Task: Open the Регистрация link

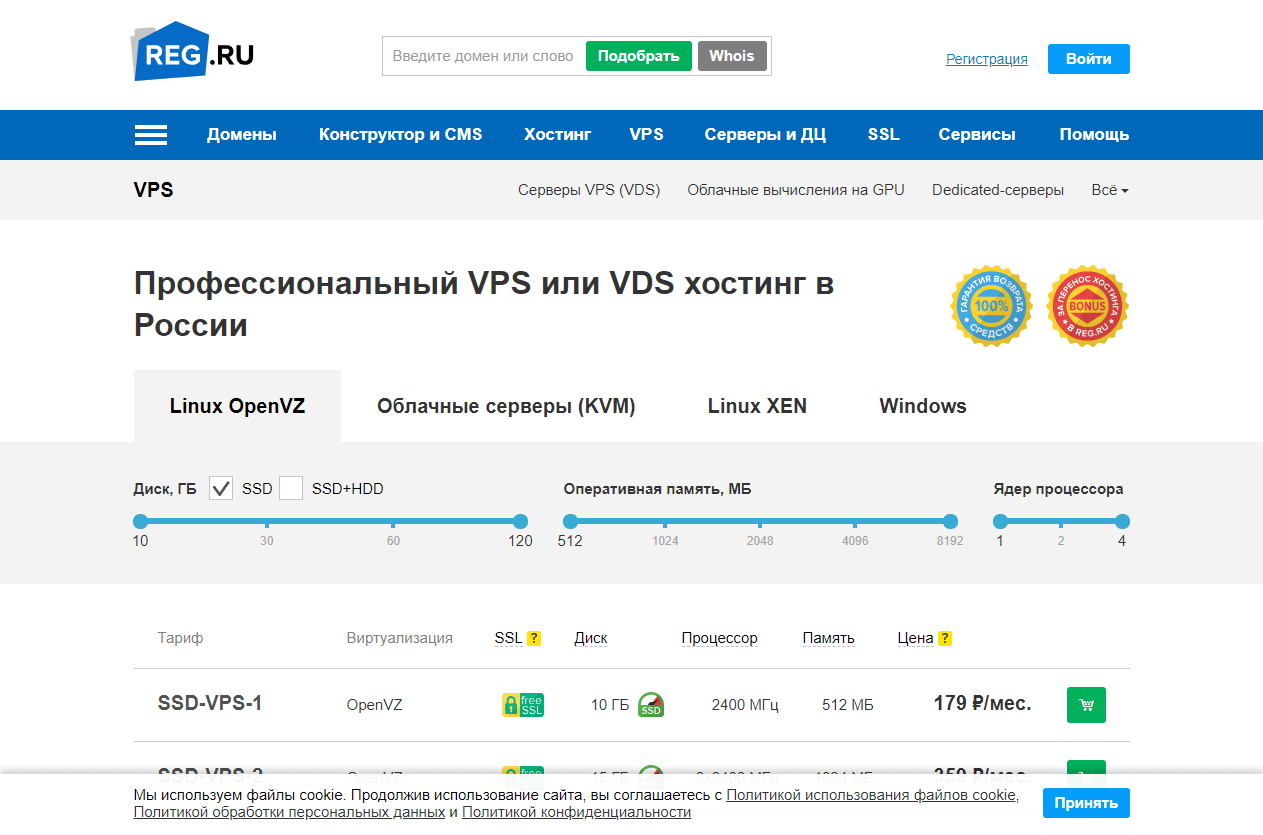Action: coord(986,59)
